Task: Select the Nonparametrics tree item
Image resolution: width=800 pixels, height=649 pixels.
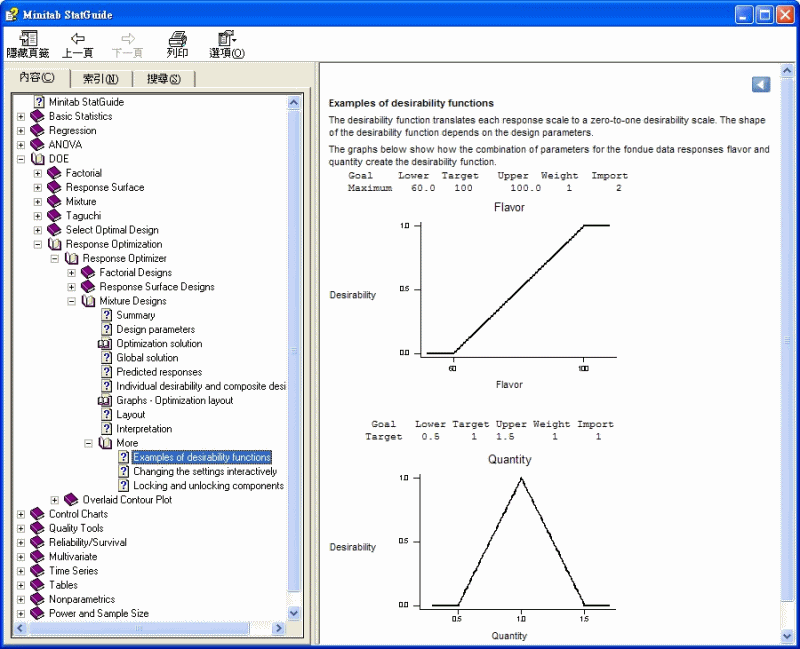Action: pyautogui.click(x=82, y=600)
